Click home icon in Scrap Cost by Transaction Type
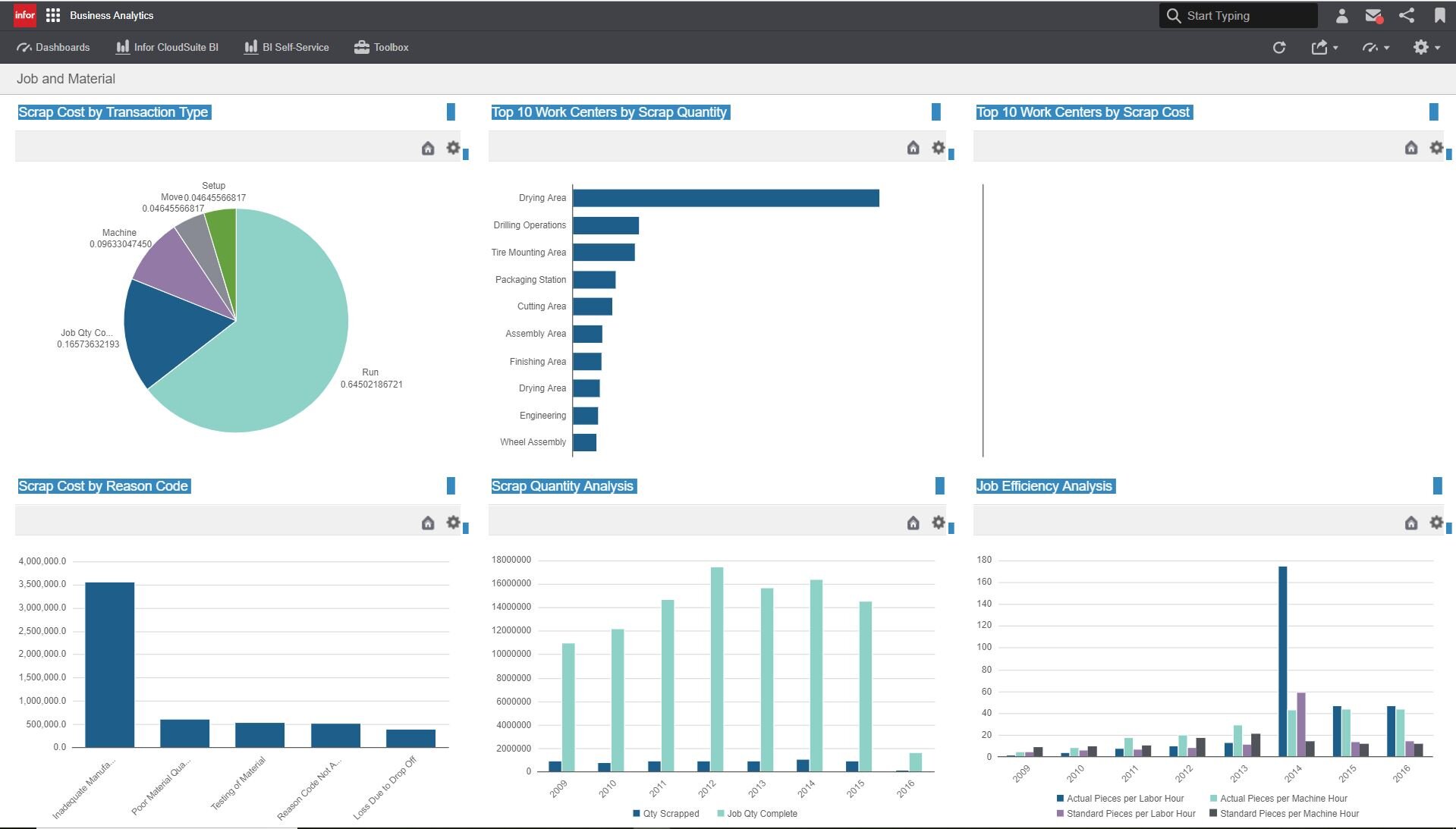This screenshot has width=1456, height=829. 428,149
